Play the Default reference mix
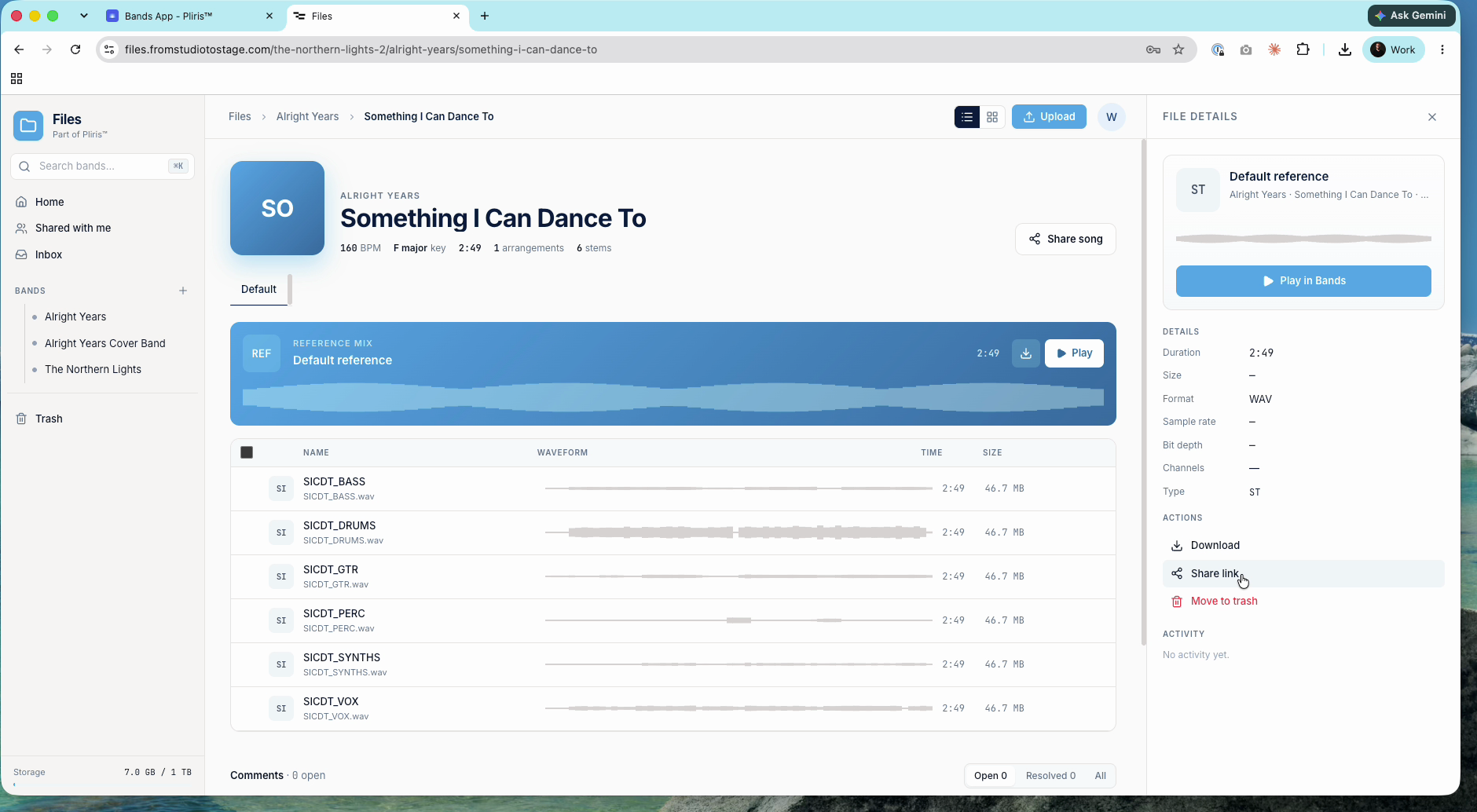Screen dimensions: 1477x812 1074,353
